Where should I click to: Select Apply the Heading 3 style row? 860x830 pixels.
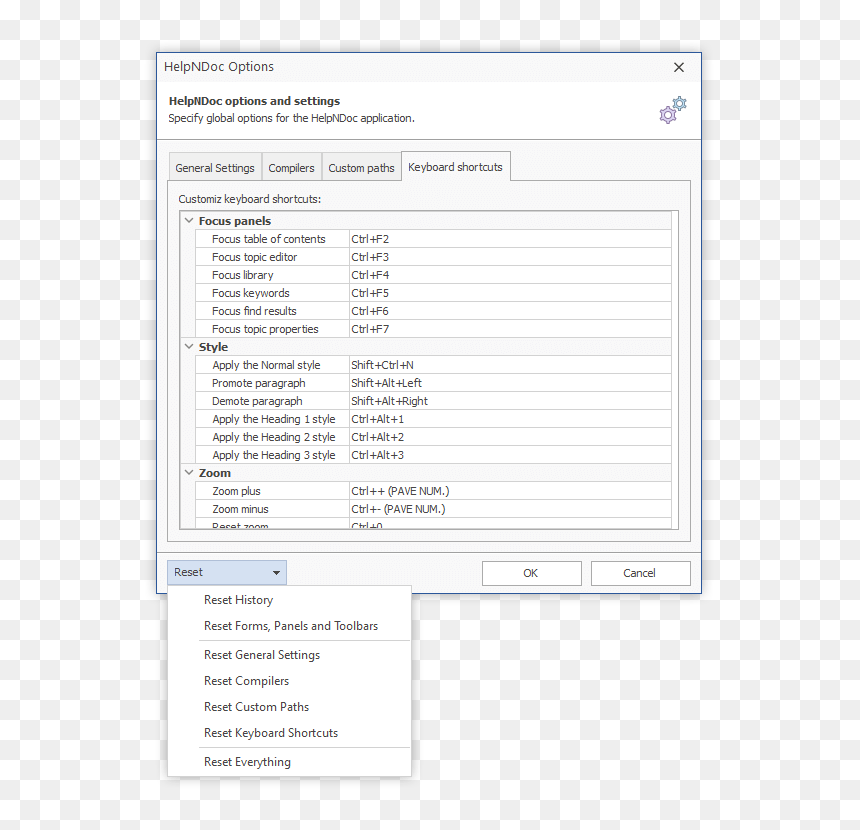[433, 455]
